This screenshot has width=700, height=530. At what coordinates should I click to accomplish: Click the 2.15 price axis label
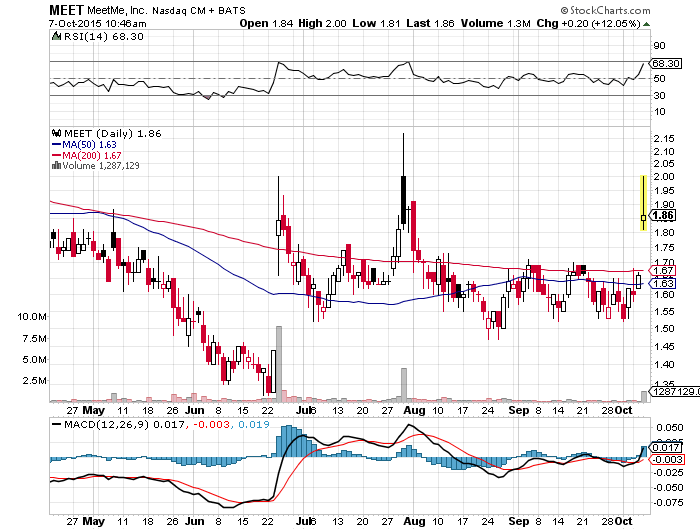[x=664, y=139]
